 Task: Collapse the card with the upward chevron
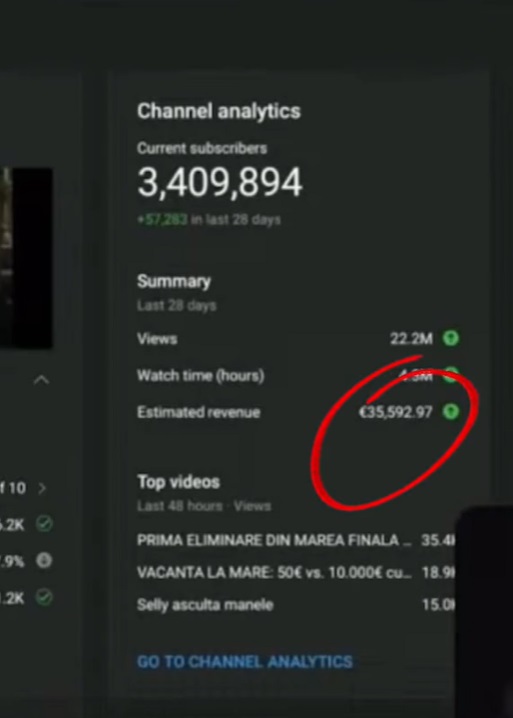pyautogui.click(x=41, y=380)
